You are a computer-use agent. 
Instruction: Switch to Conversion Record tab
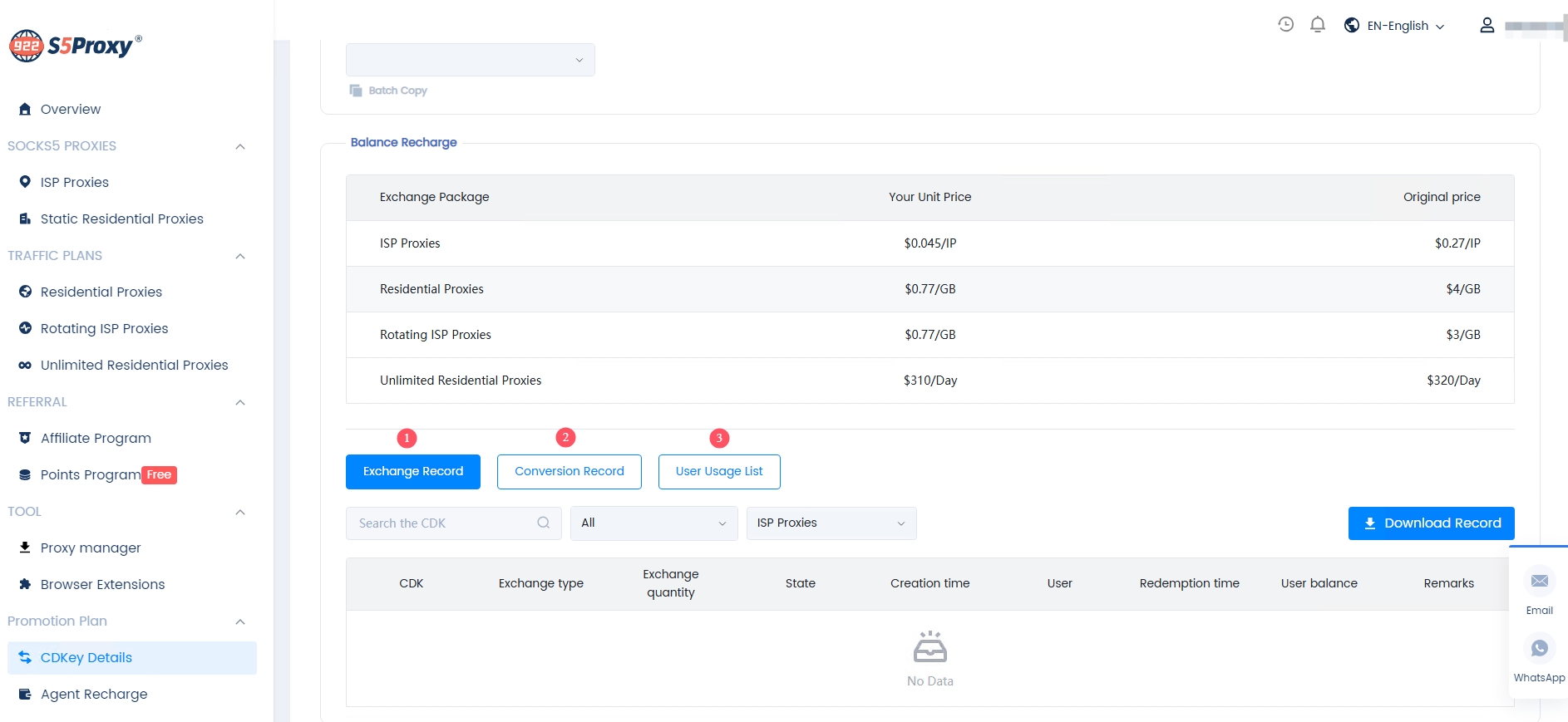coord(569,472)
